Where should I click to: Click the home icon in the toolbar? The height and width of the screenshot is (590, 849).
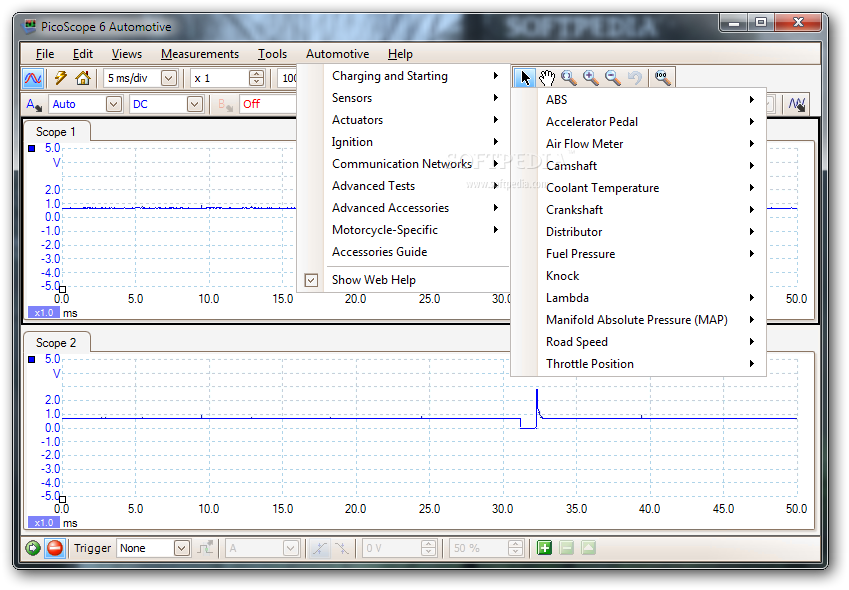coord(83,78)
